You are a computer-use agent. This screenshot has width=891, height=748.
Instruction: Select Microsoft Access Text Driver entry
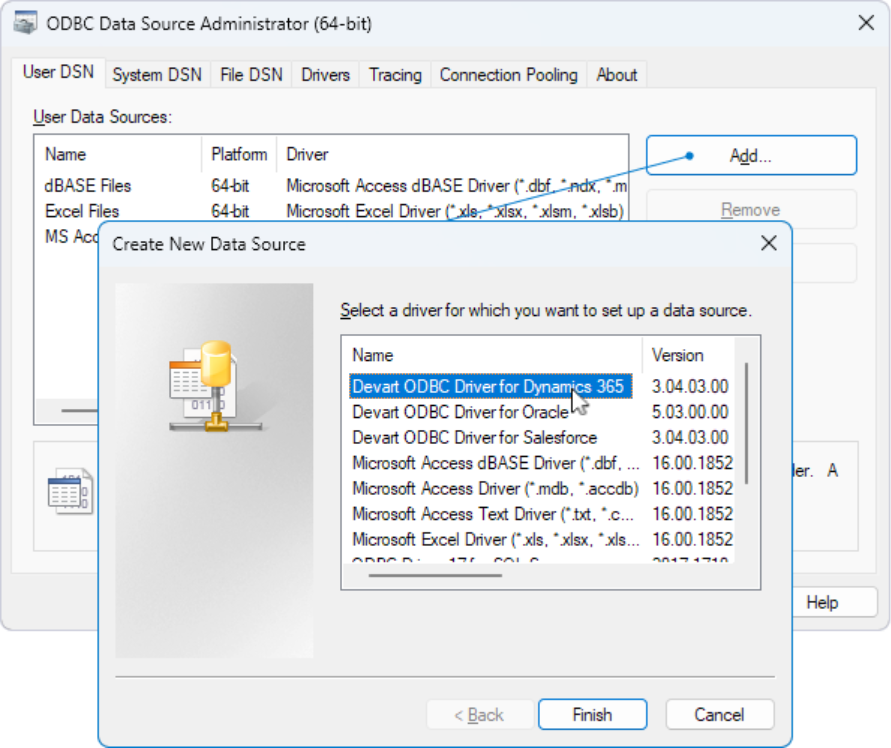pos(495,514)
